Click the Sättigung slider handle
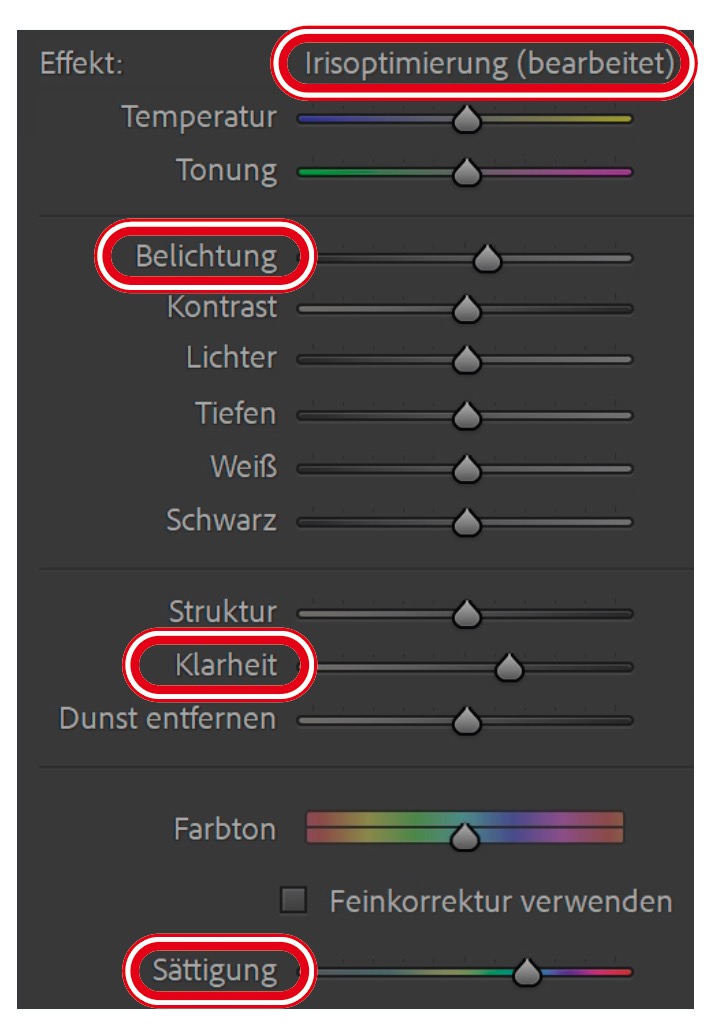716x1024 pixels. pos(526,972)
